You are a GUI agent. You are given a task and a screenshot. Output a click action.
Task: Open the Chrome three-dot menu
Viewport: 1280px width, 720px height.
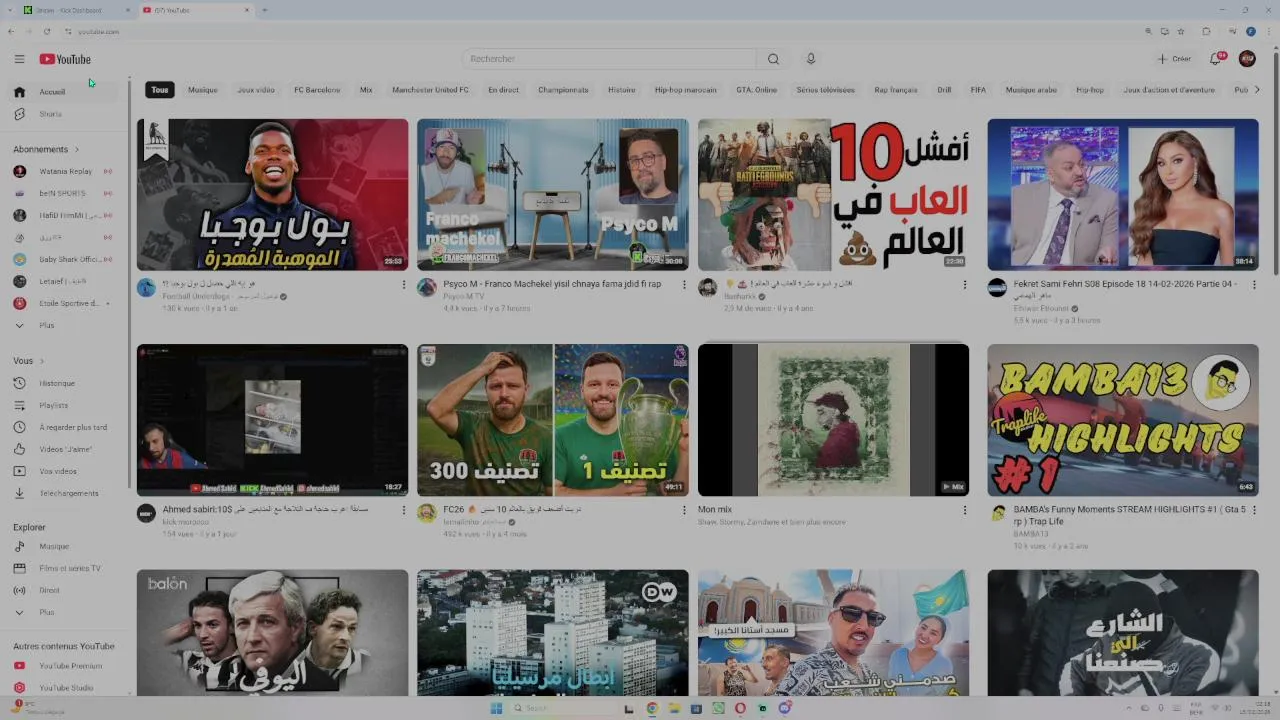[x=1268, y=31]
